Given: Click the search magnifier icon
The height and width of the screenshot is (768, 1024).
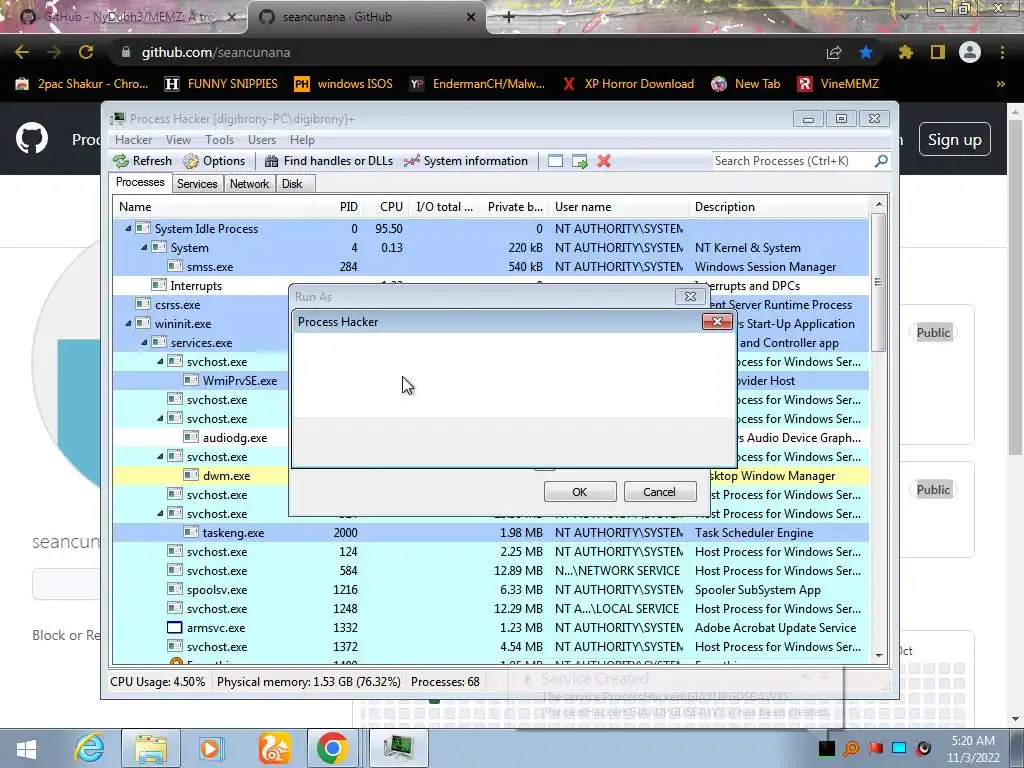Looking at the screenshot, I should point(881,161).
